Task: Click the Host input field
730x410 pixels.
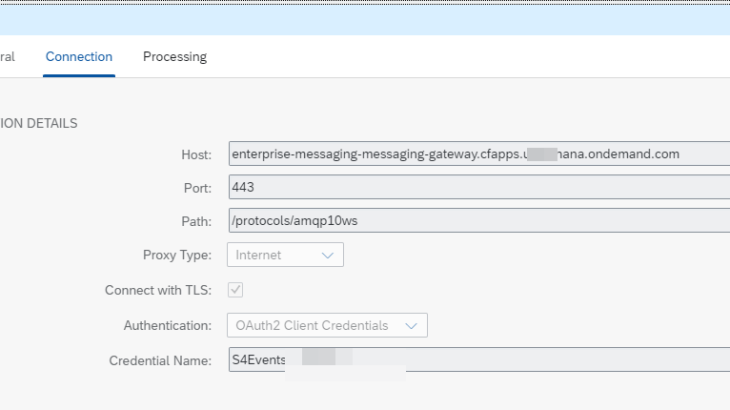Action: tap(478, 154)
